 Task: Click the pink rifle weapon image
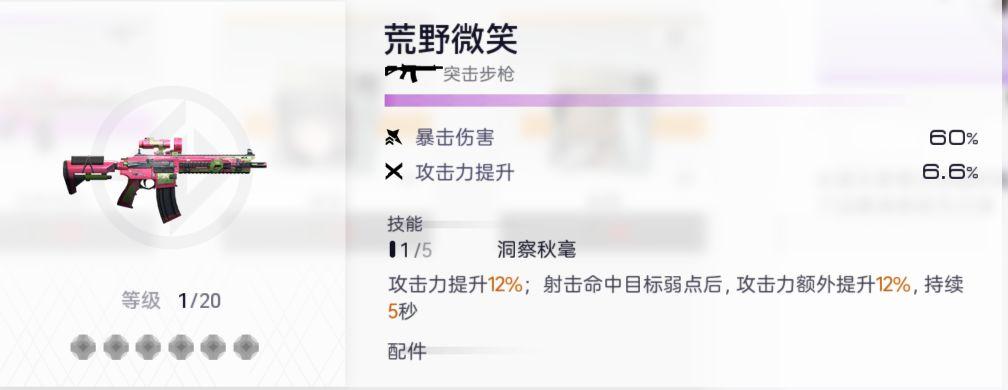165,179
